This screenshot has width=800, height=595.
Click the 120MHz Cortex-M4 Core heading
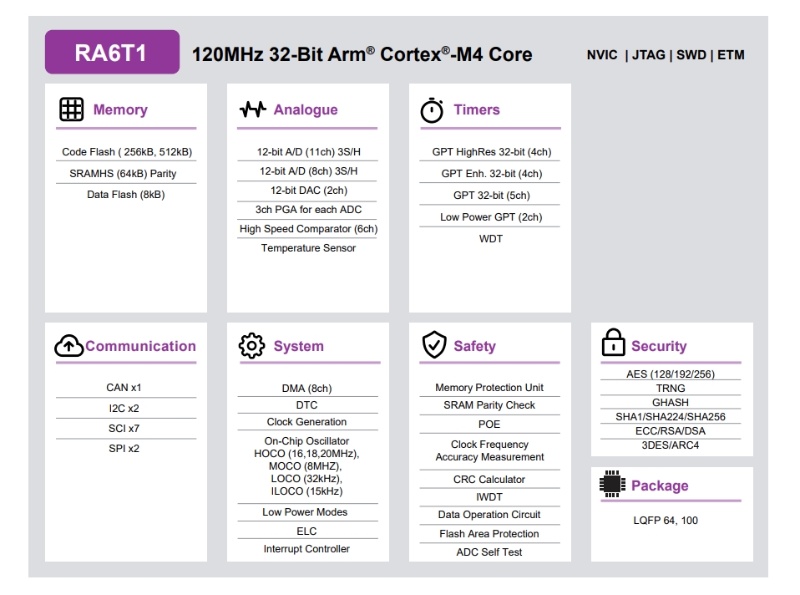[x=361, y=55]
